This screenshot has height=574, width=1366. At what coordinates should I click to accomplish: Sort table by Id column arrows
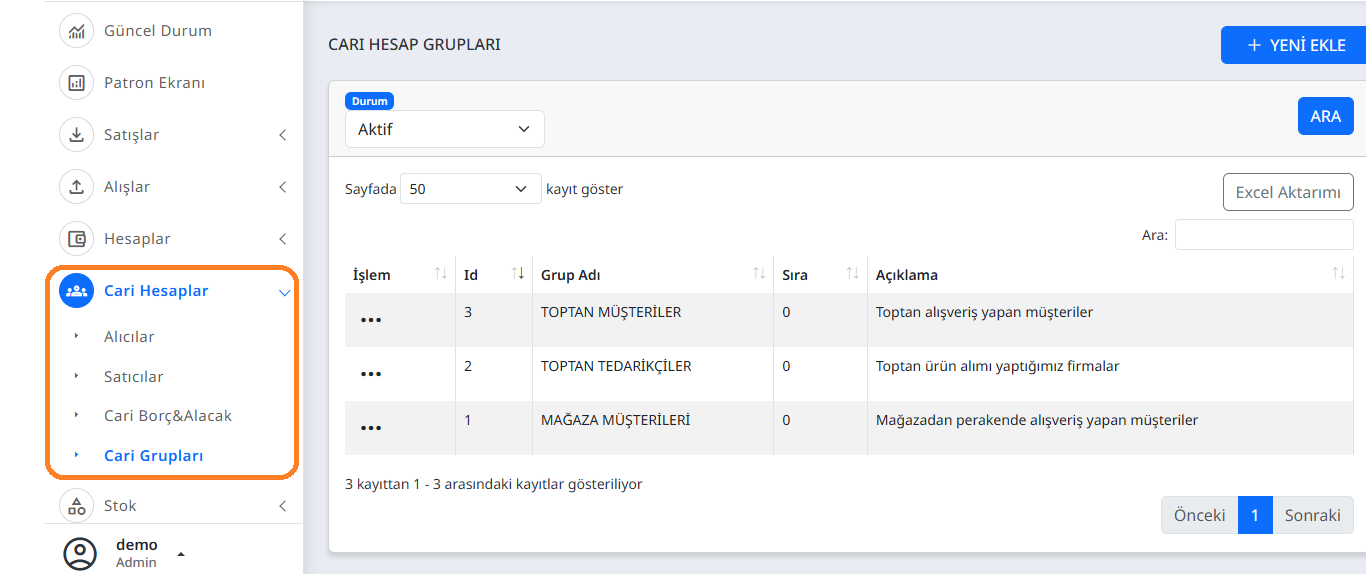click(518, 274)
